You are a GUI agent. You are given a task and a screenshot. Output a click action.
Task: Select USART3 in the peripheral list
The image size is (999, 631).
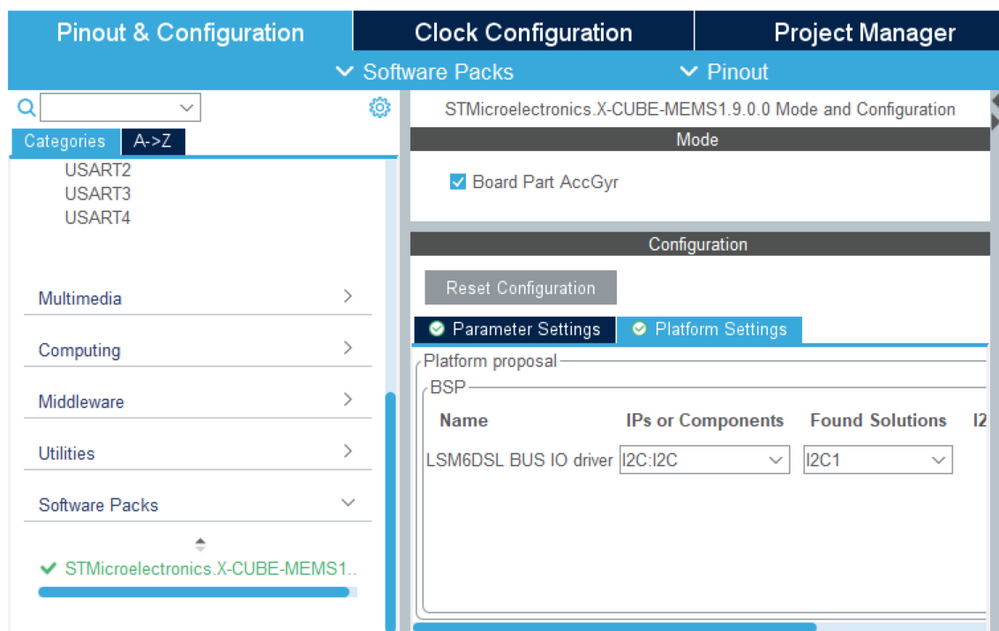pos(97,194)
